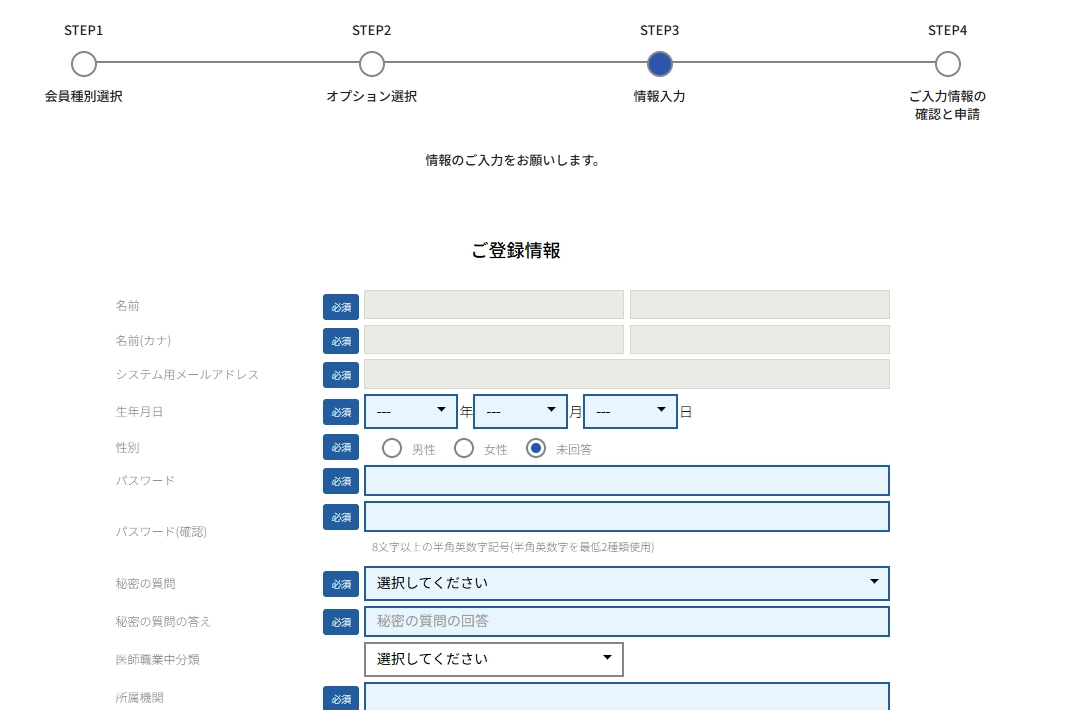Viewport: 1066px width, 710px height.
Task: Click the パスワード input field
Action: pos(626,481)
